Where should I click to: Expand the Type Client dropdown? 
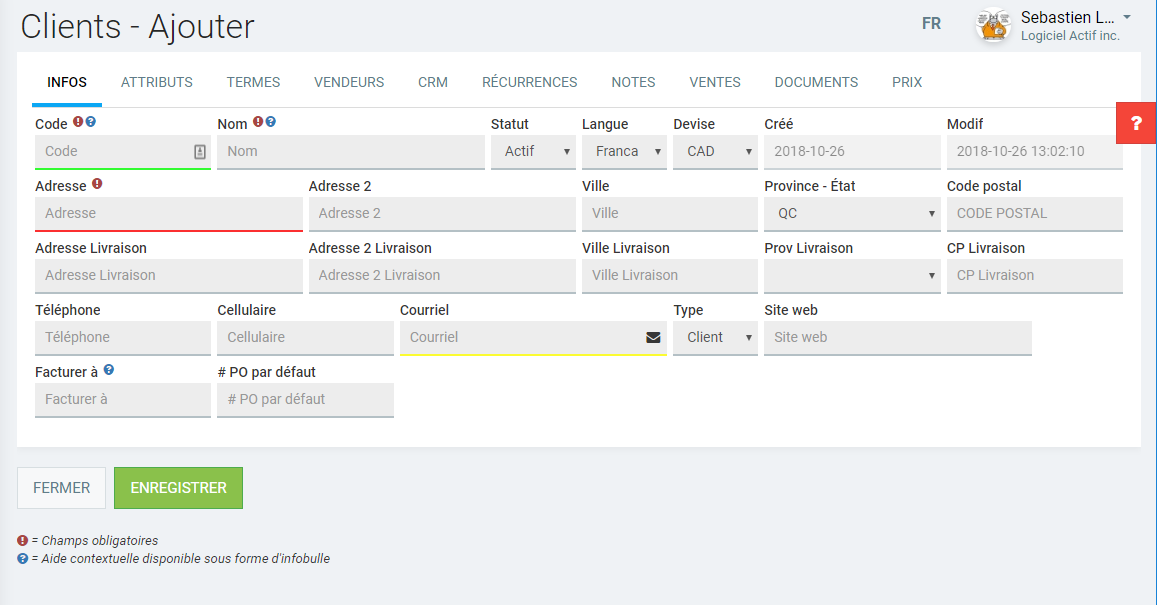(x=715, y=338)
